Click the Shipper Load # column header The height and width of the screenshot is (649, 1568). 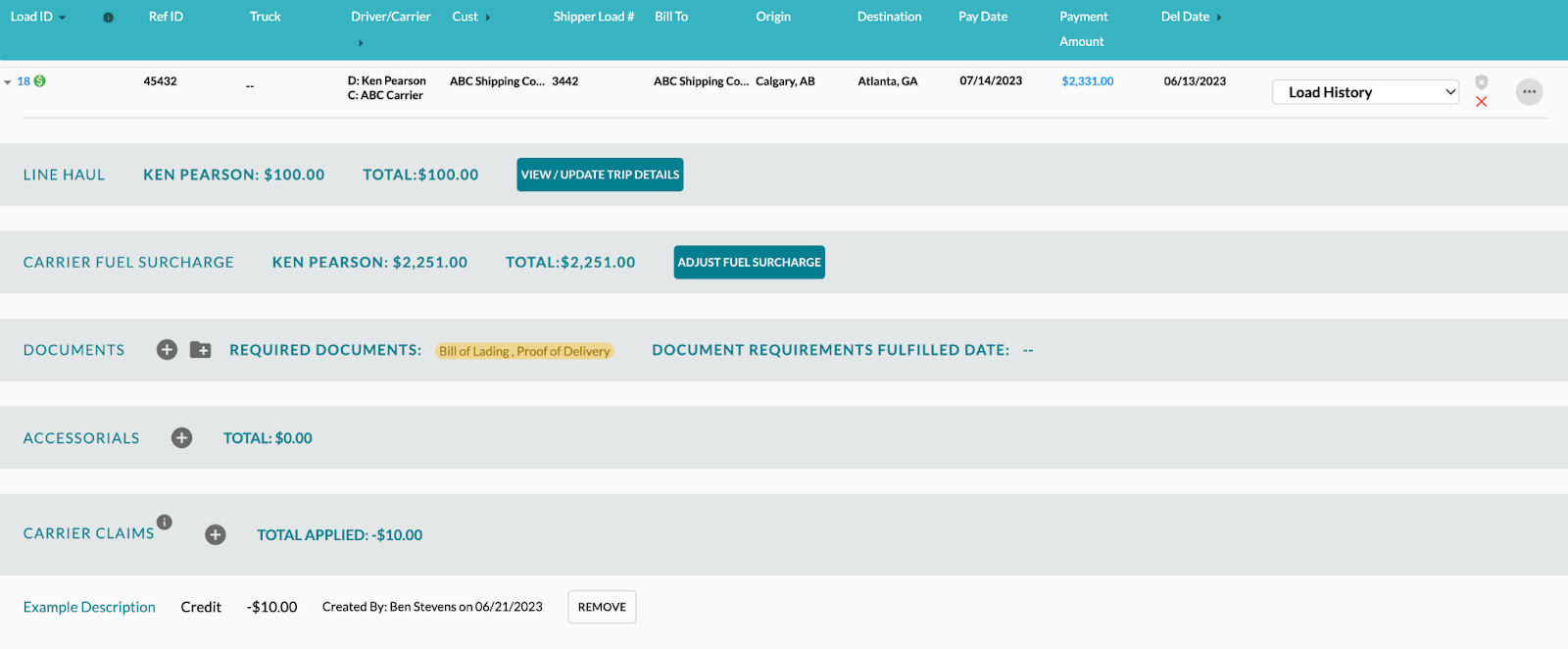(593, 17)
